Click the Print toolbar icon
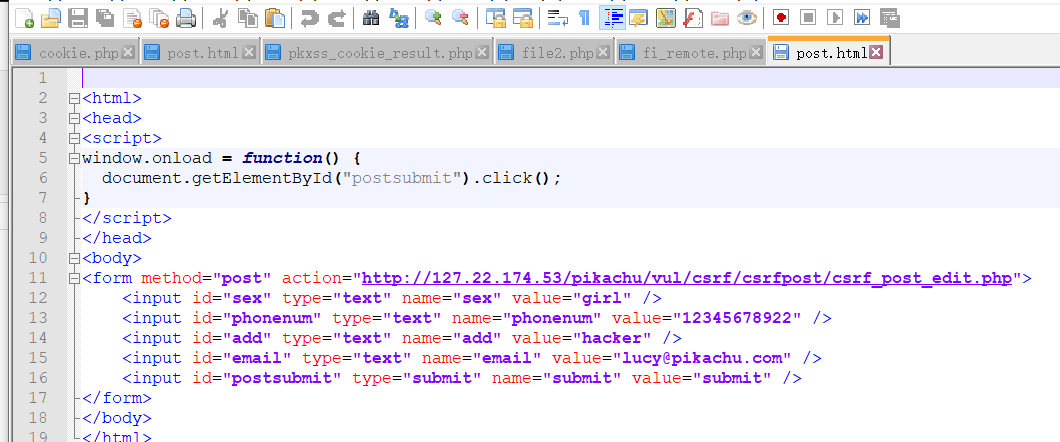The height and width of the screenshot is (442, 1060). [185, 18]
